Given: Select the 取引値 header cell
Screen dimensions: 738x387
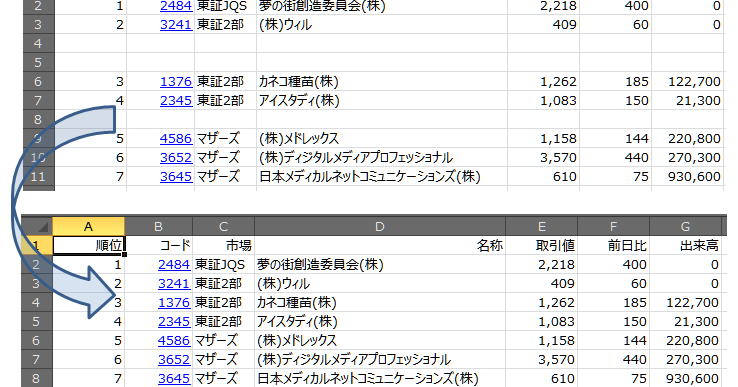Looking at the screenshot, I should tap(542, 245).
